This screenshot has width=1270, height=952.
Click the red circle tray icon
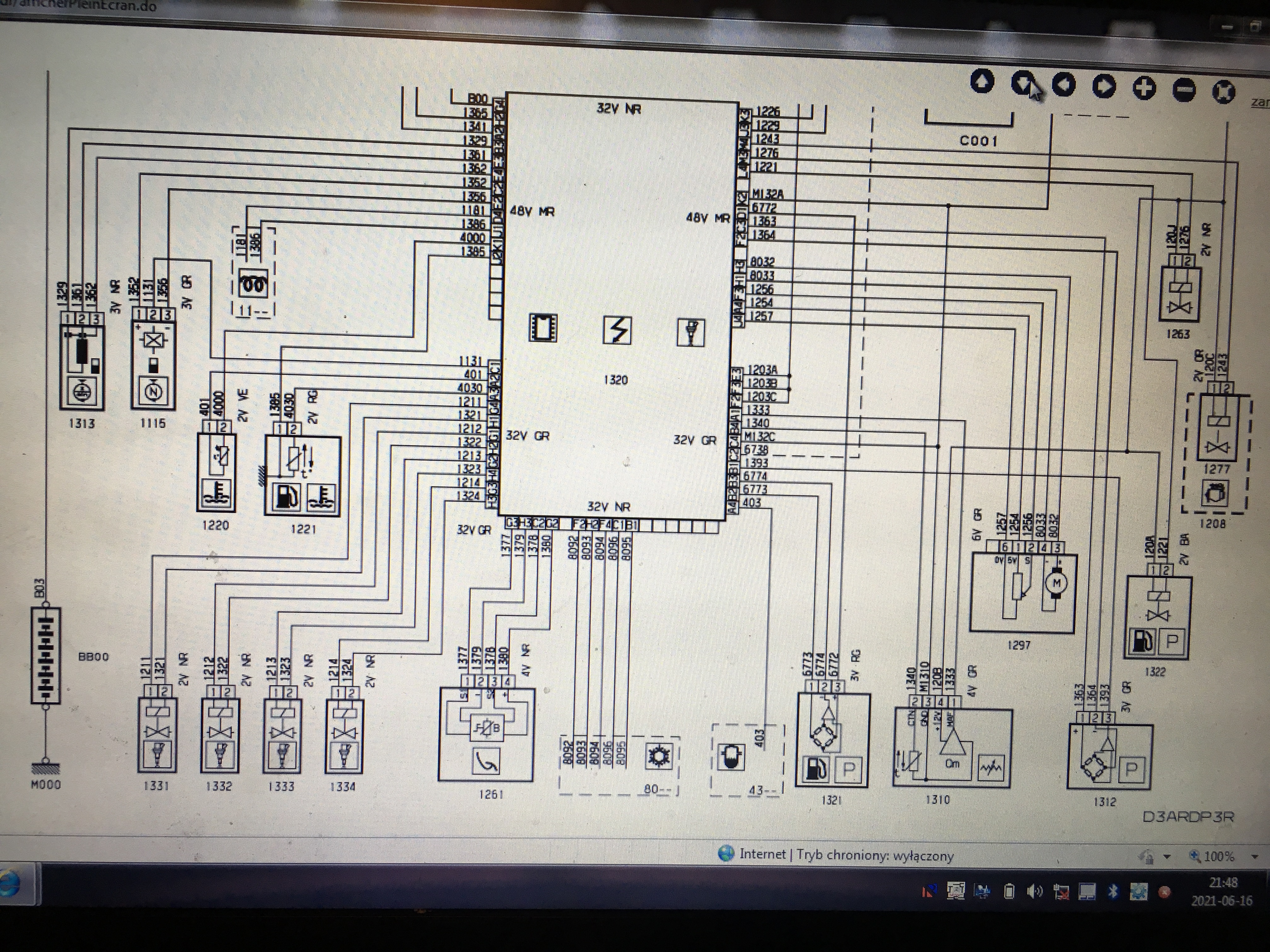pos(1164,892)
